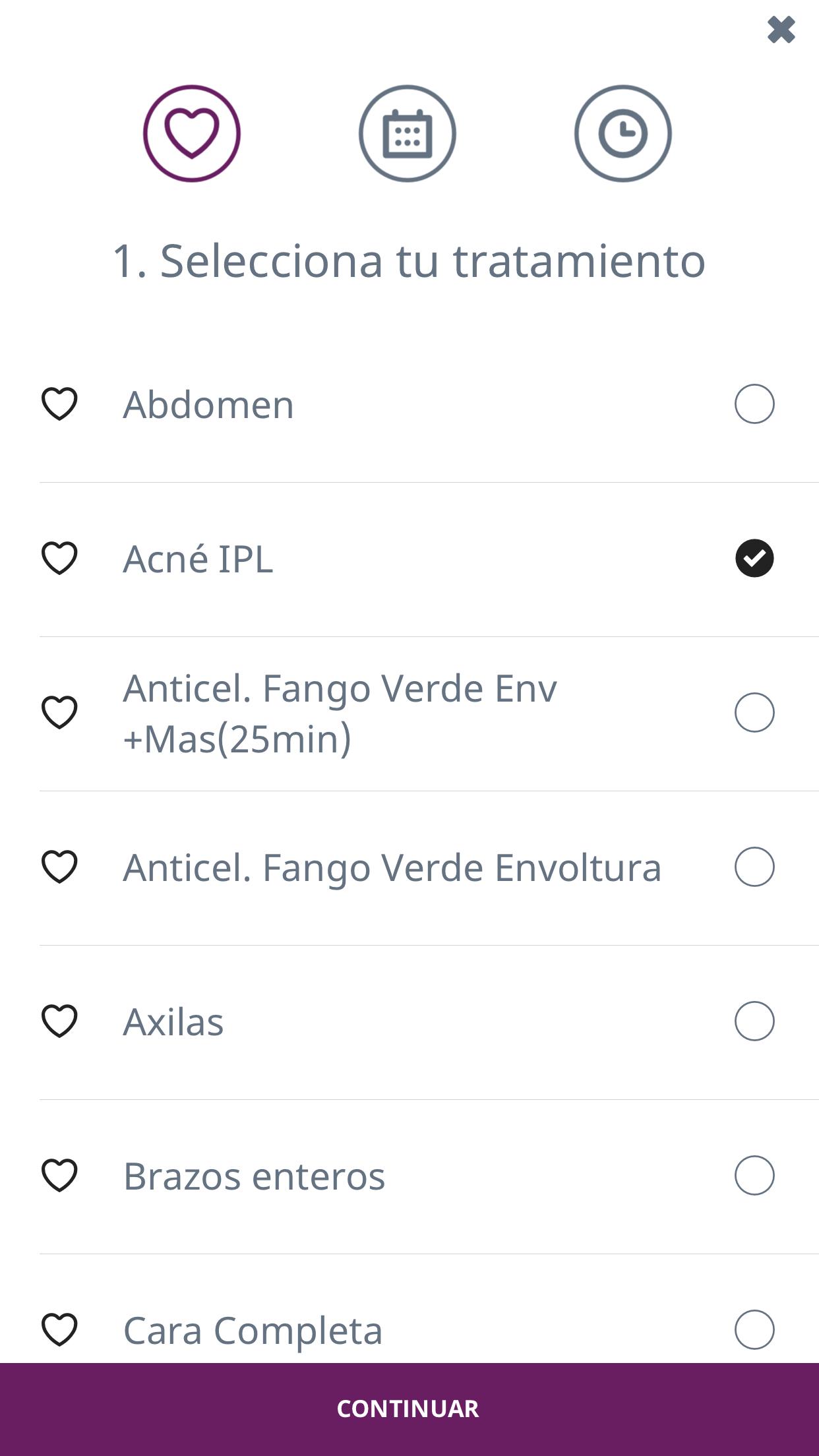Favorite Axilas with its heart icon

pyautogui.click(x=59, y=1021)
